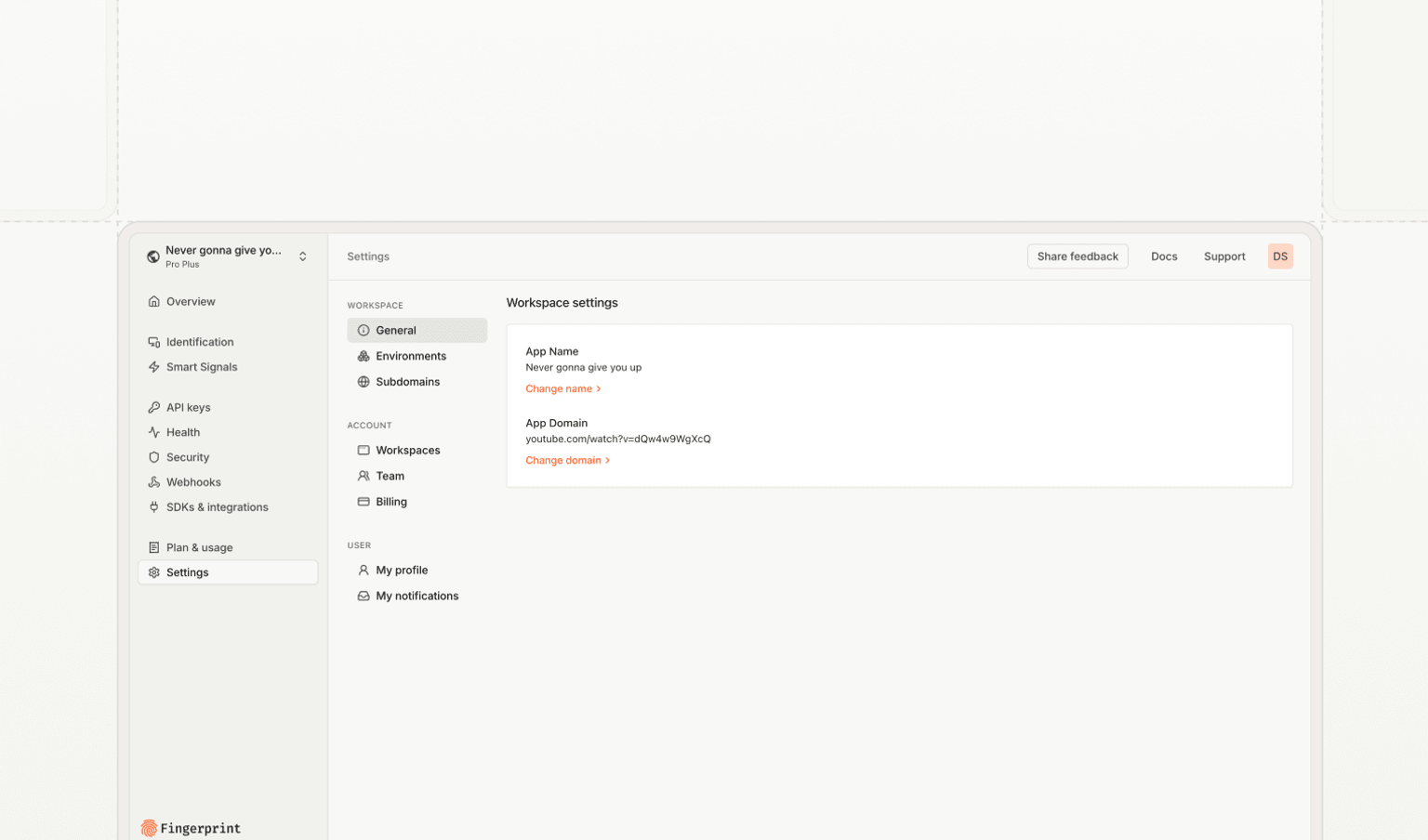Select the Security shield icon

(154, 457)
